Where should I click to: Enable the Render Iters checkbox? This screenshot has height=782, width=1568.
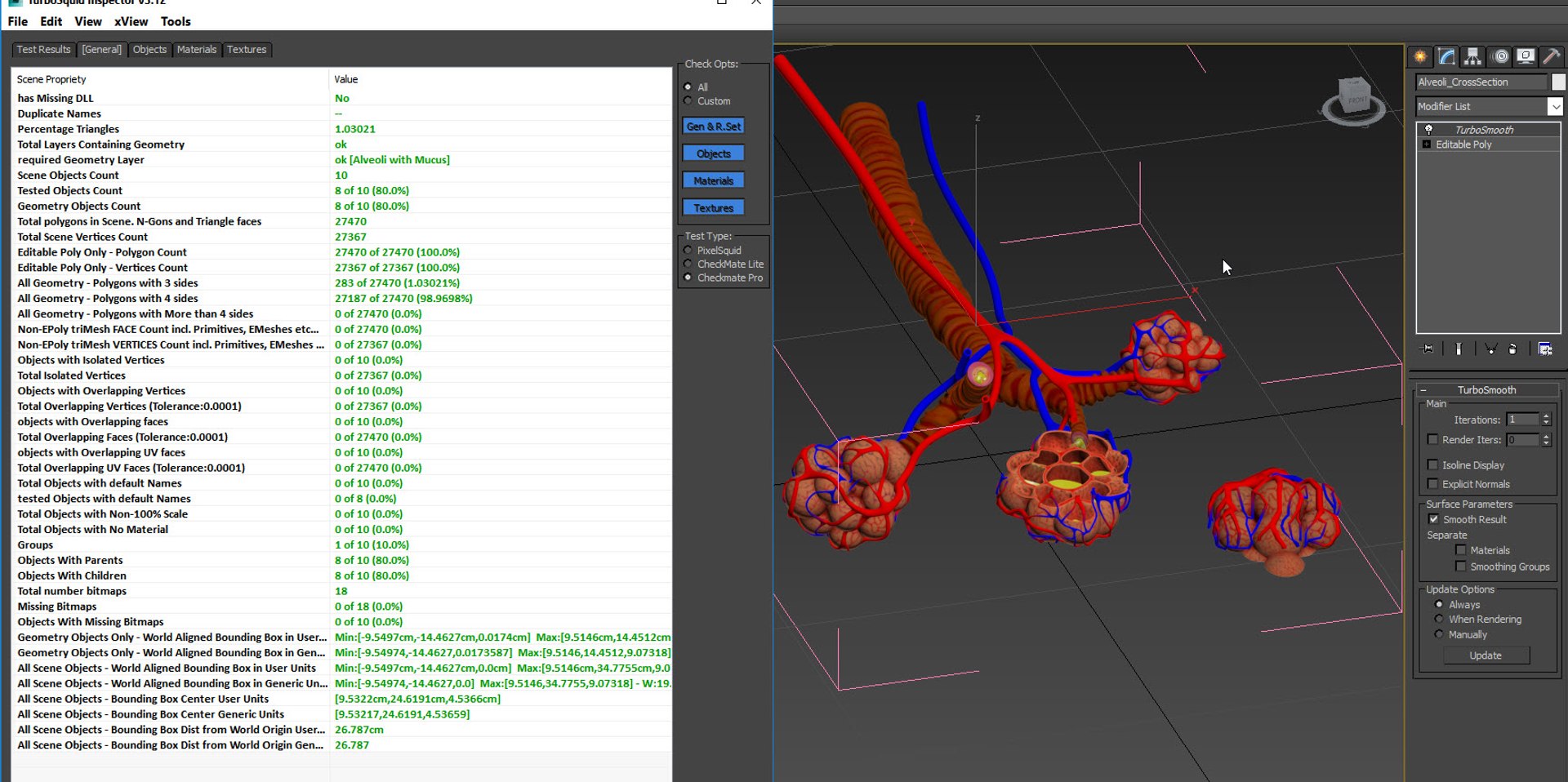[x=1432, y=439]
